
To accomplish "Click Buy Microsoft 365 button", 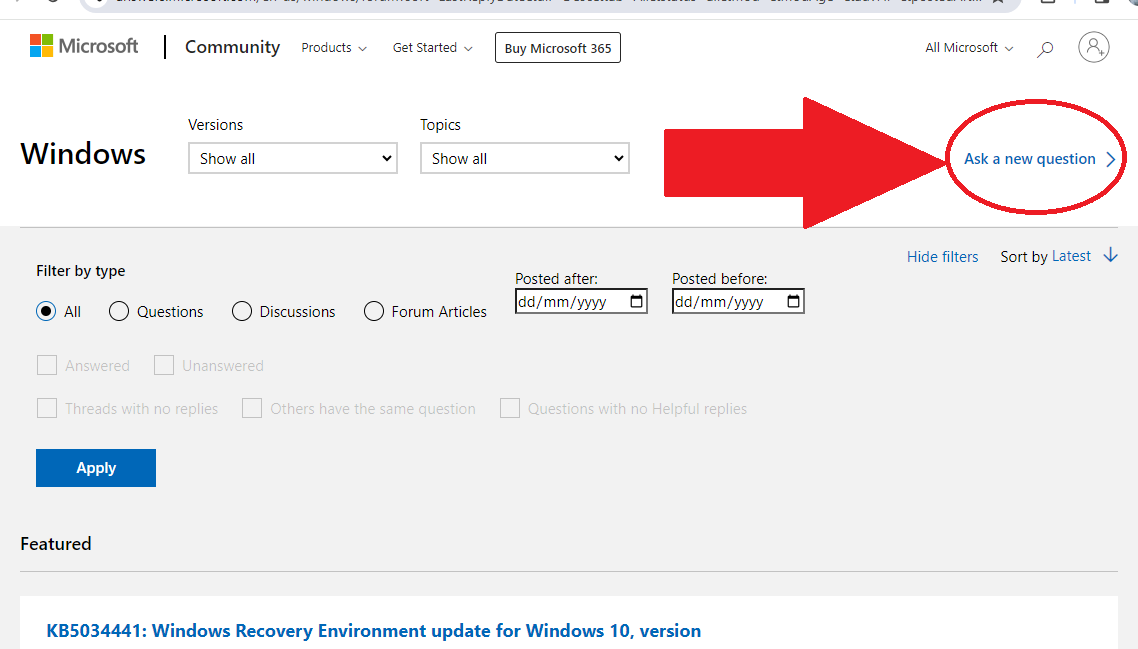I will pos(557,48).
